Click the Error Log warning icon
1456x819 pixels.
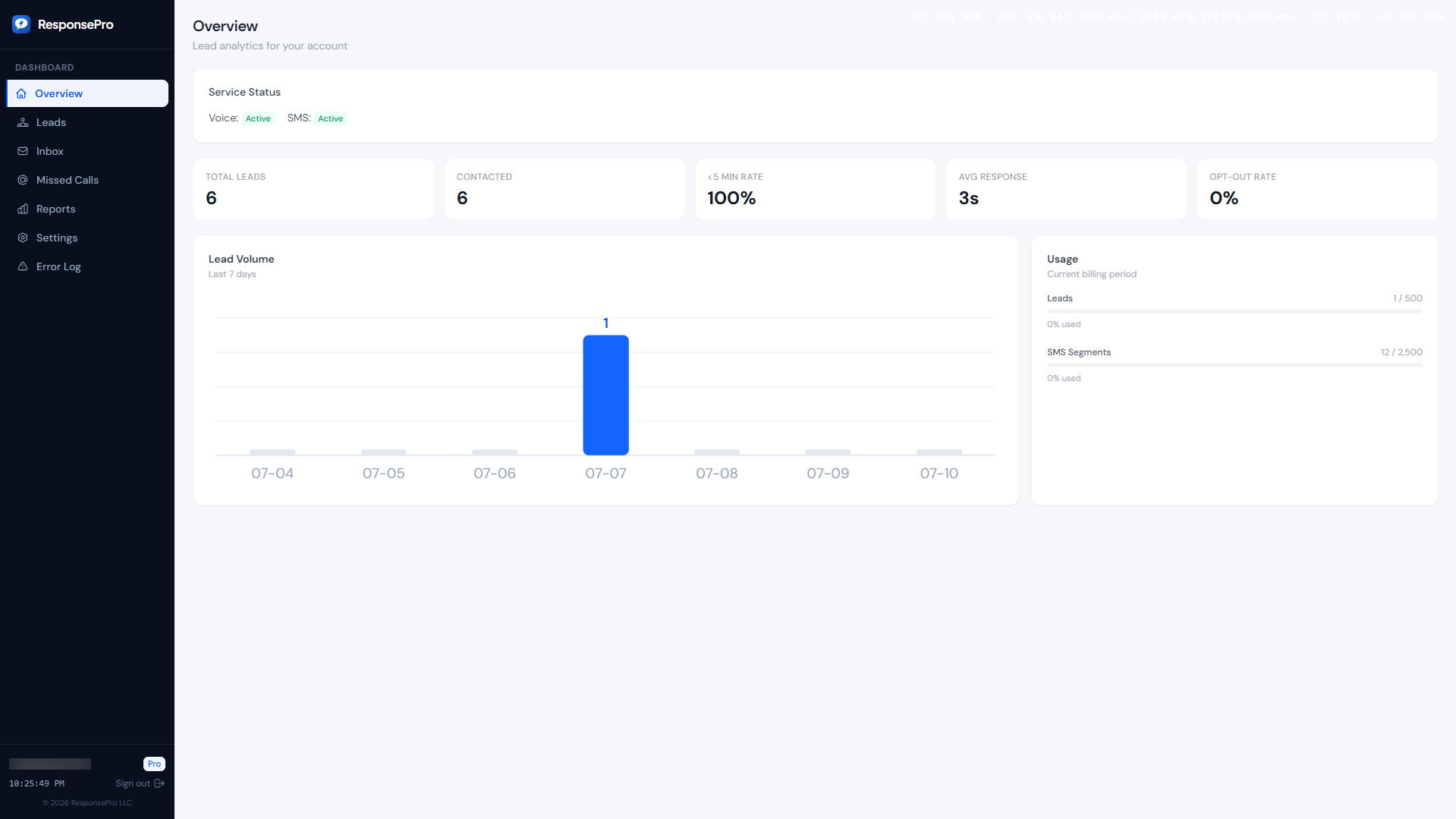tap(23, 266)
